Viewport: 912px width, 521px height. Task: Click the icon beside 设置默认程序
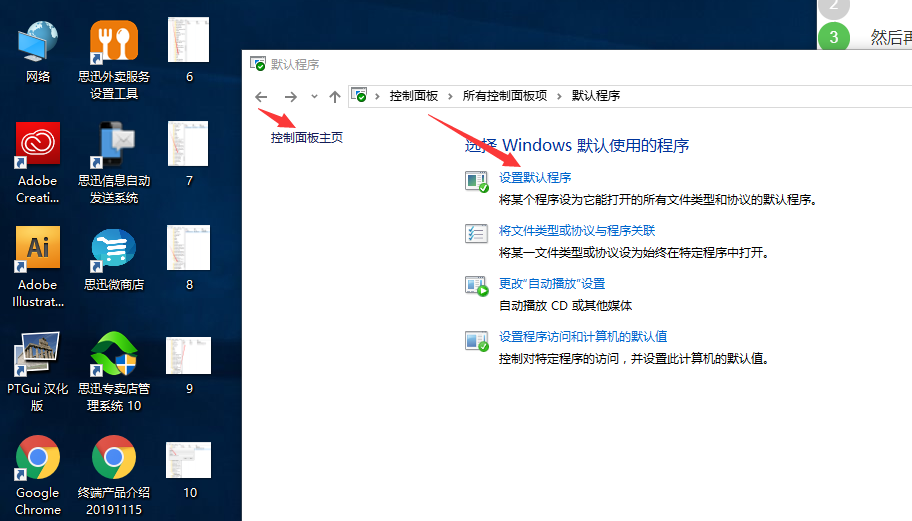pyautogui.click(x=476, y=181)
